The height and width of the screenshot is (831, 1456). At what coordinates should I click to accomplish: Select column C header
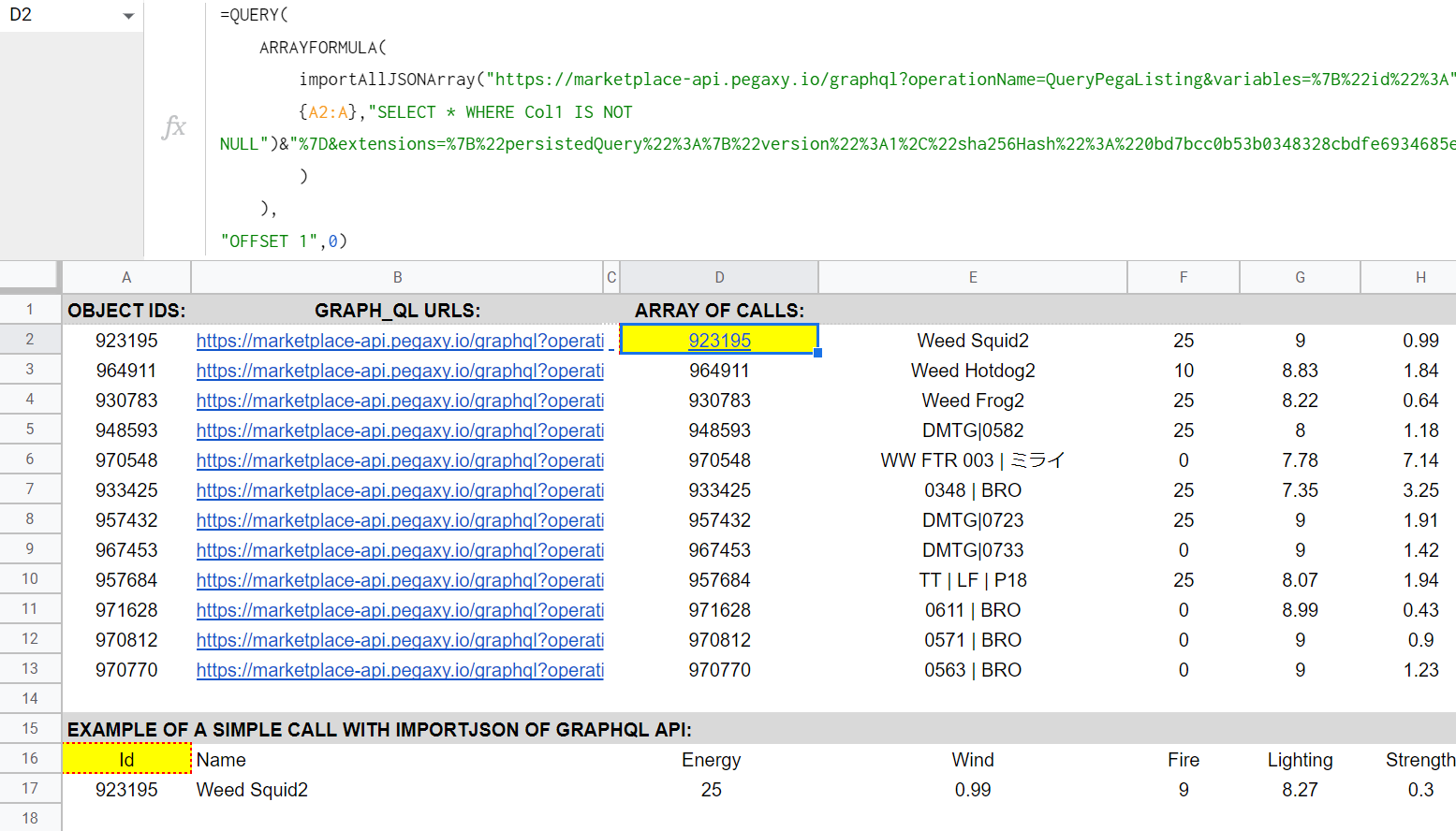click(611, 278)
